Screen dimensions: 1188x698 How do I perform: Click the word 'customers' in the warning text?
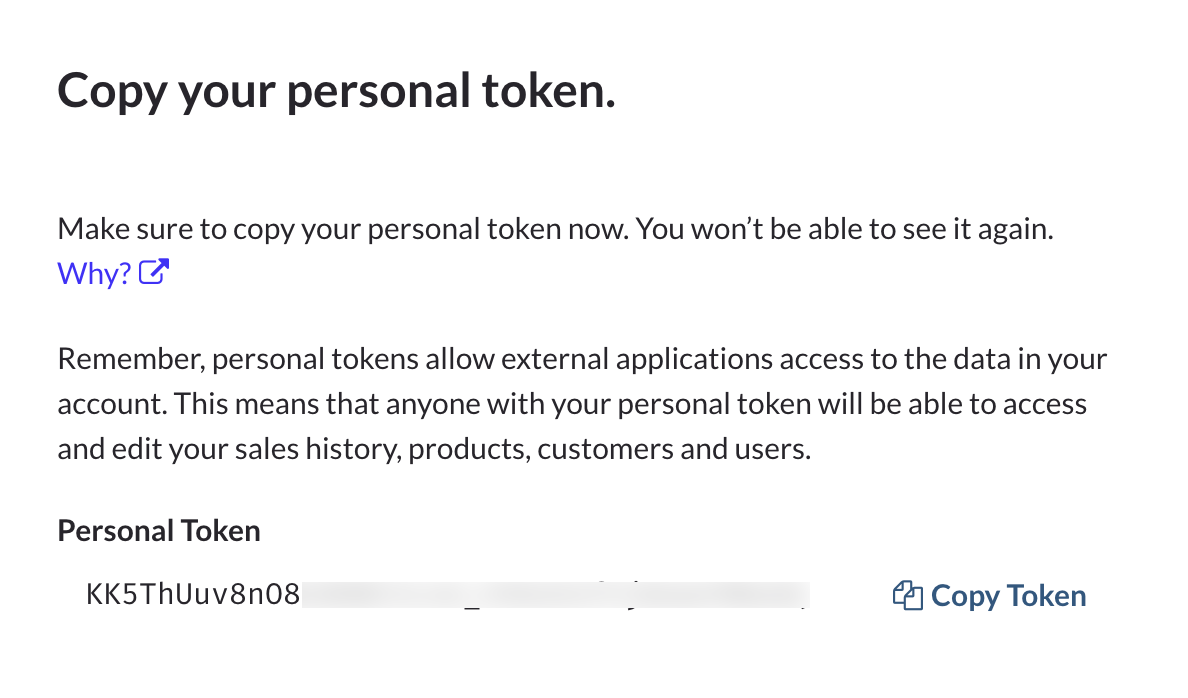pos(605,449)
